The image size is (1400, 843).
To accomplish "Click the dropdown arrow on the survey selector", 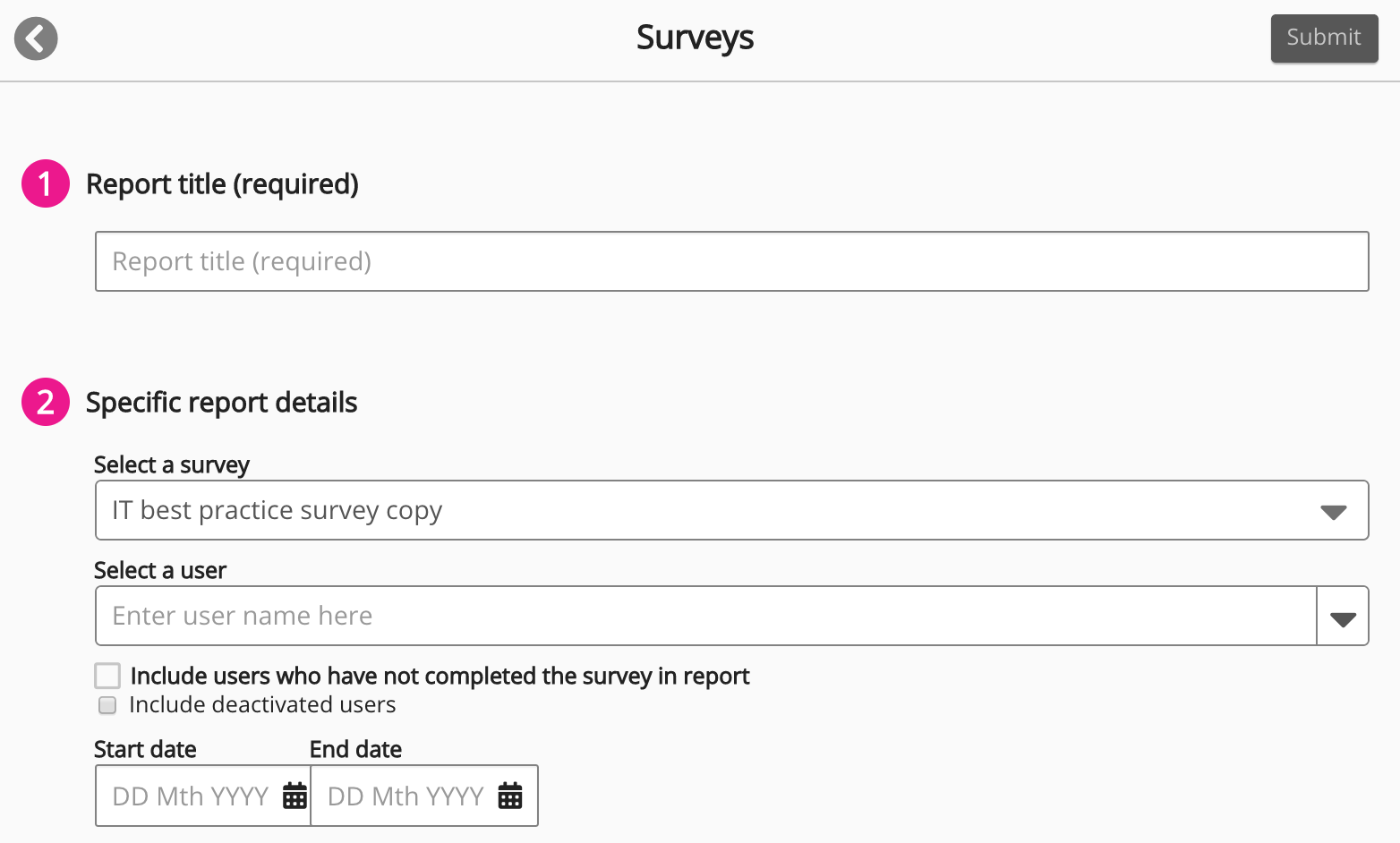I will tap(1335, 510).
